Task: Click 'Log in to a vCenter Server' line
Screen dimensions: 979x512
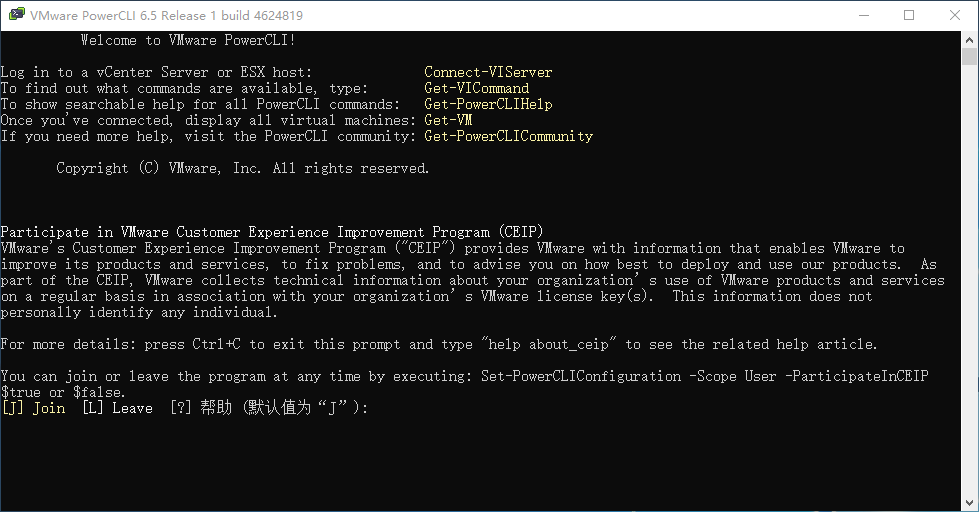Action: pos(156,72)
